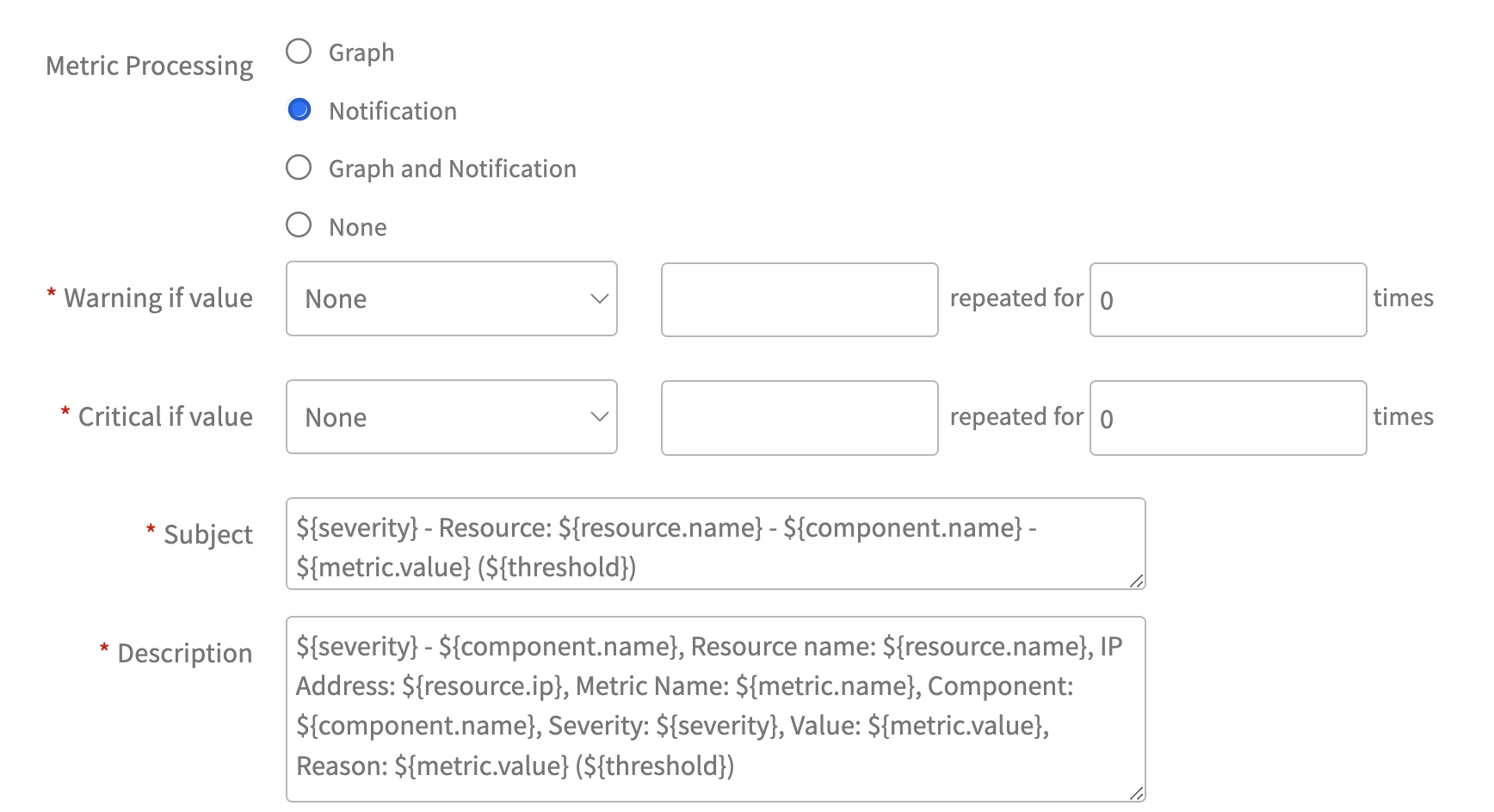Select the Notification radio button
The image size is (1494, 812).
299,109
